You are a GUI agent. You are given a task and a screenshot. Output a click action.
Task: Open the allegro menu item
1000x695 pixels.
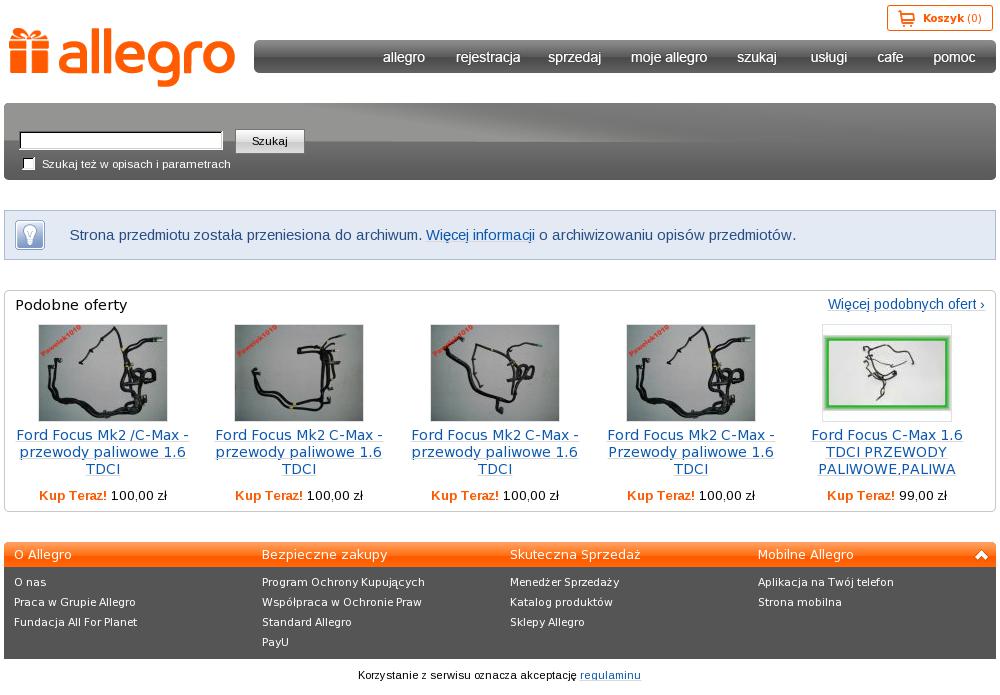pos(404,57)
